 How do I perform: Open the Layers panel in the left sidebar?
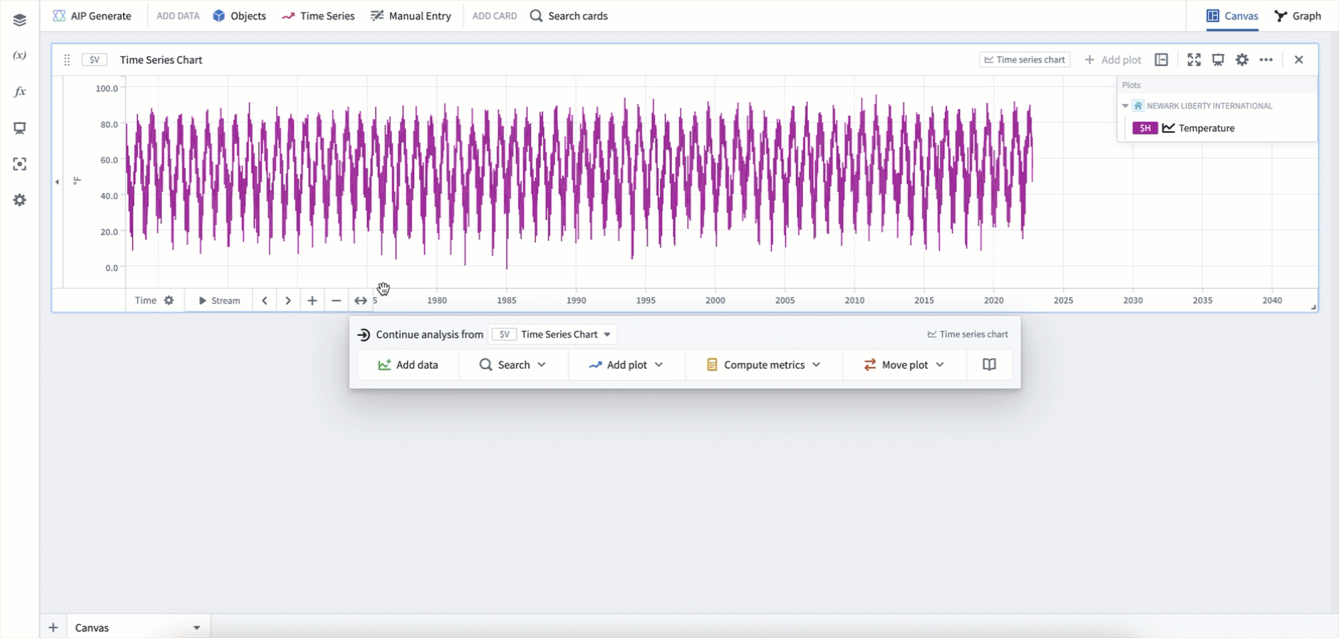19,19
